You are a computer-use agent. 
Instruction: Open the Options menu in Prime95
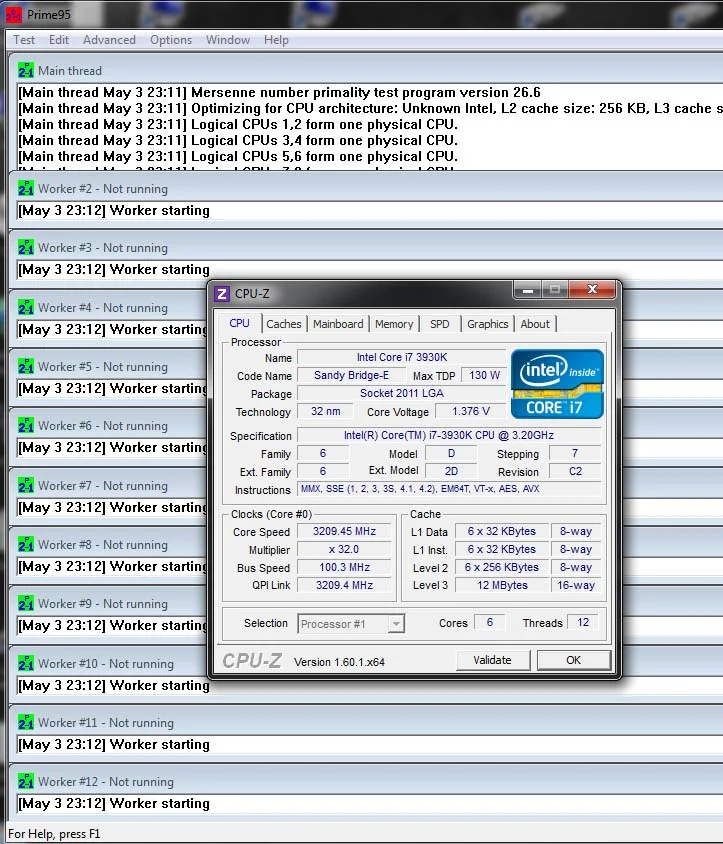click(x=171, y=40)
